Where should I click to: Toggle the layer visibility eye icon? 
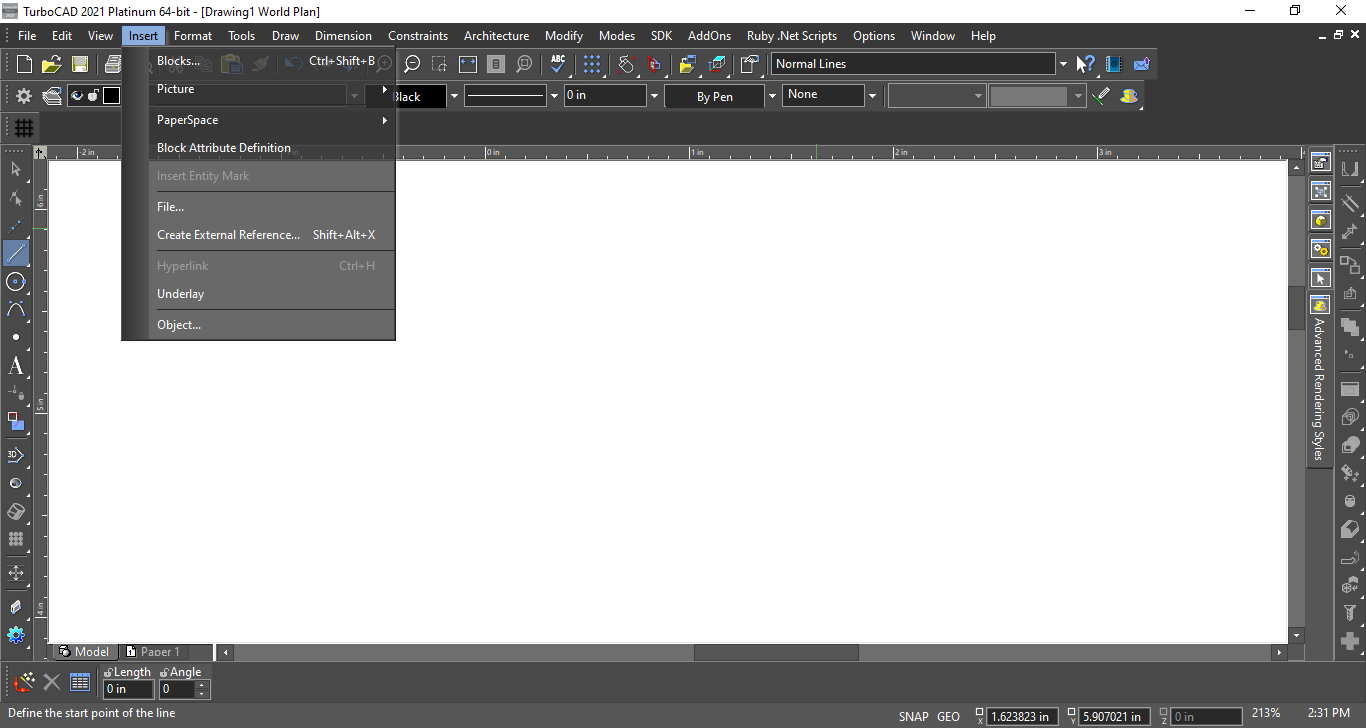point(78,96)
